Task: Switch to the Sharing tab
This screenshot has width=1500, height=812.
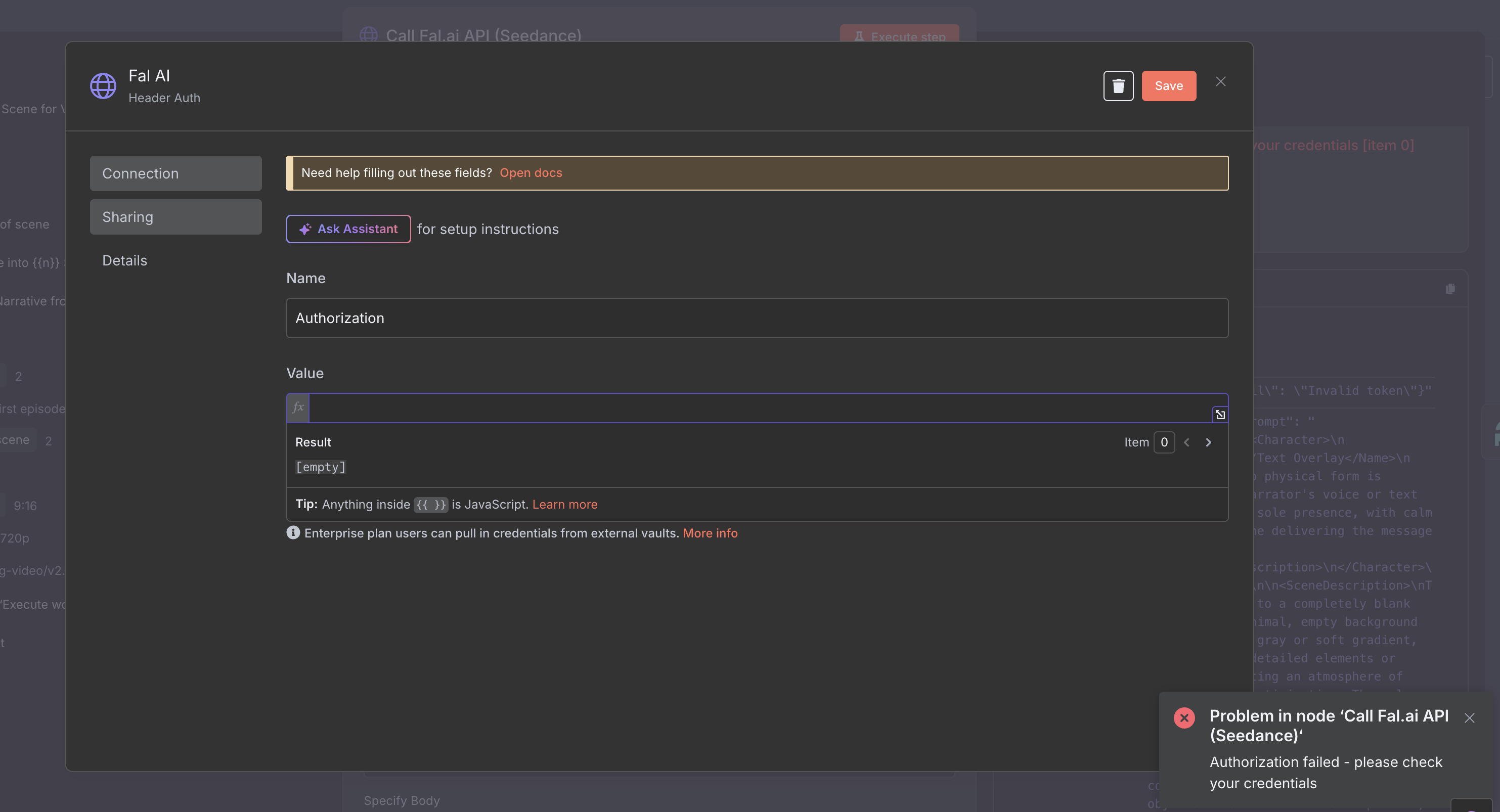Action: coord(176,217)
